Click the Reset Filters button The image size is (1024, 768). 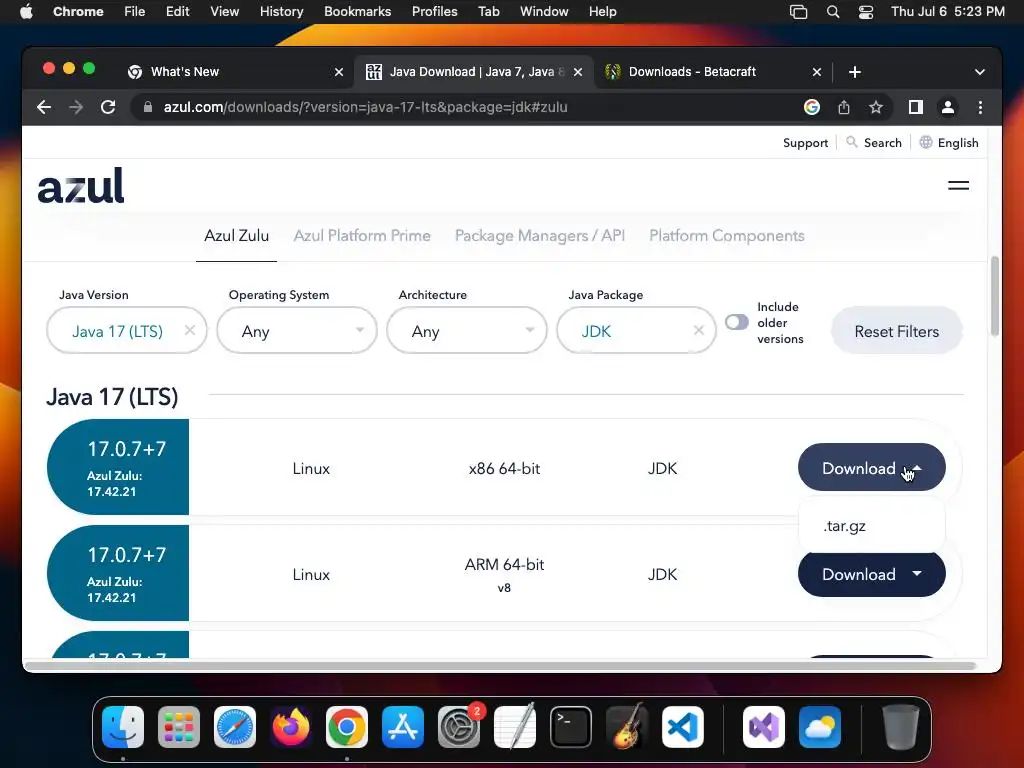(x=897, y=331)
